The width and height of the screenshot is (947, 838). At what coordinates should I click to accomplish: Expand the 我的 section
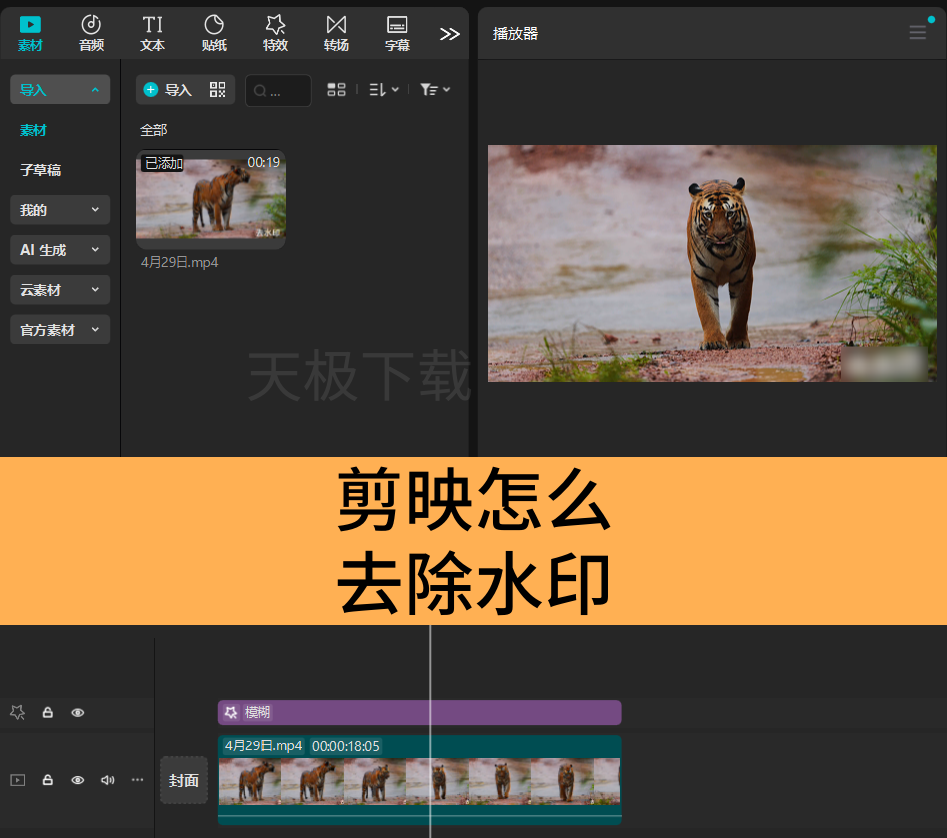tap(60, 210)
